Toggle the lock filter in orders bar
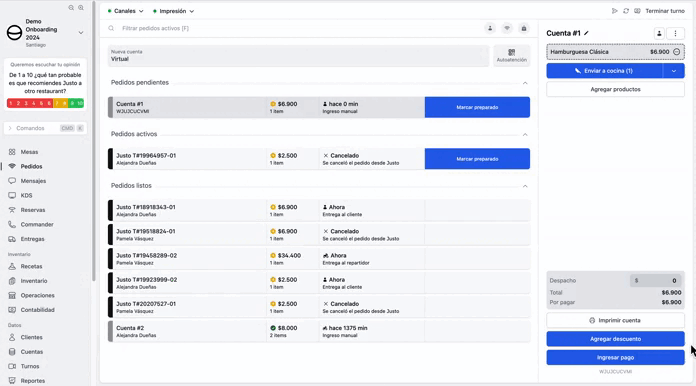The width and height of the screenshot is (696, 386). coord(524,28)
